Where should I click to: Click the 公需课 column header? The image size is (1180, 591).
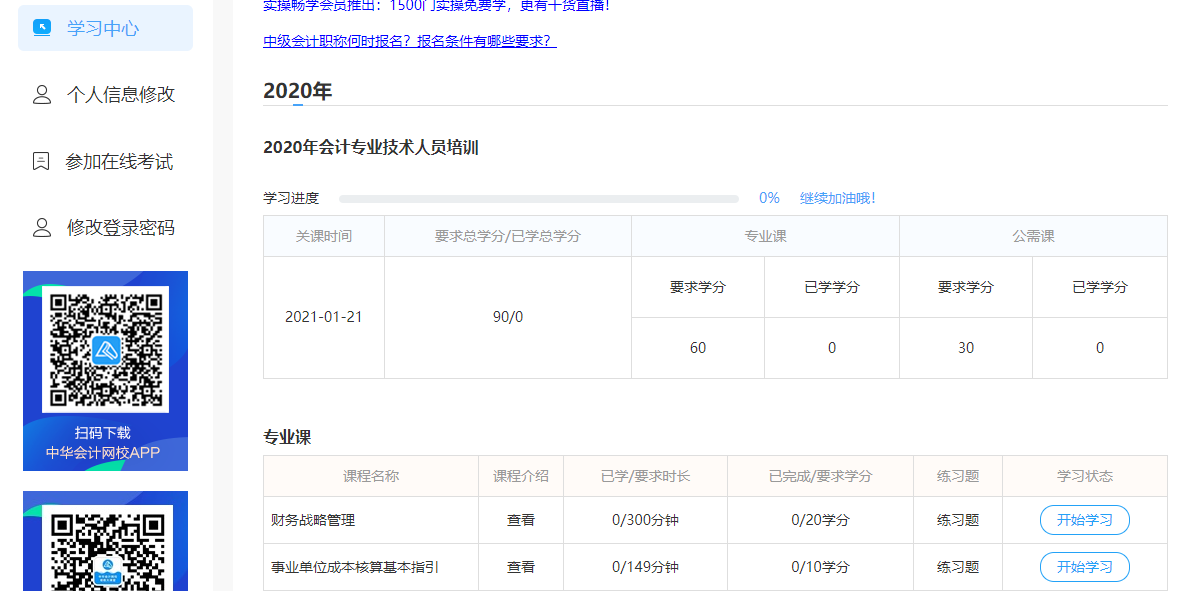click(x=1033, y=236)
